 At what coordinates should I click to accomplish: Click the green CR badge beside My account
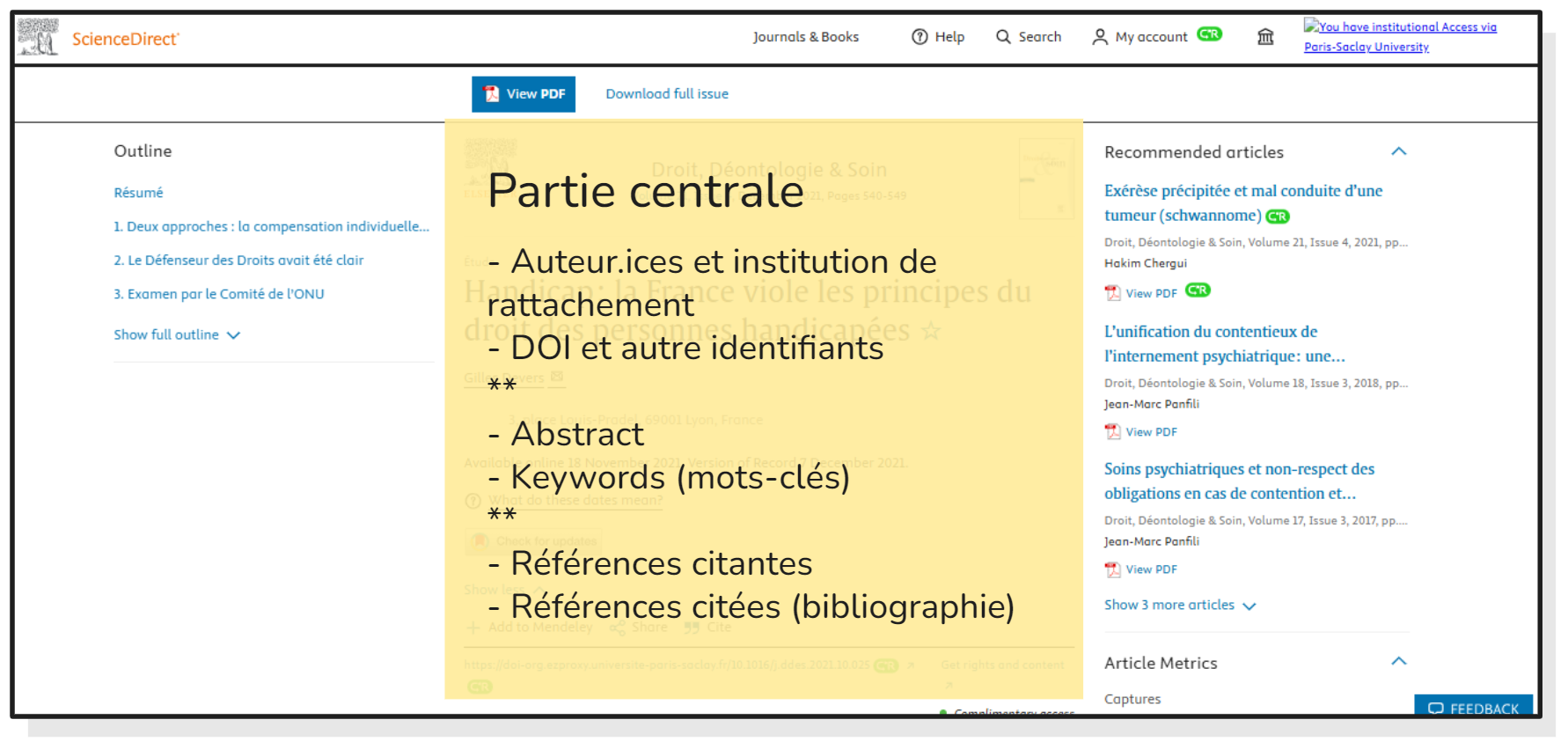(x=1210, y=34)
